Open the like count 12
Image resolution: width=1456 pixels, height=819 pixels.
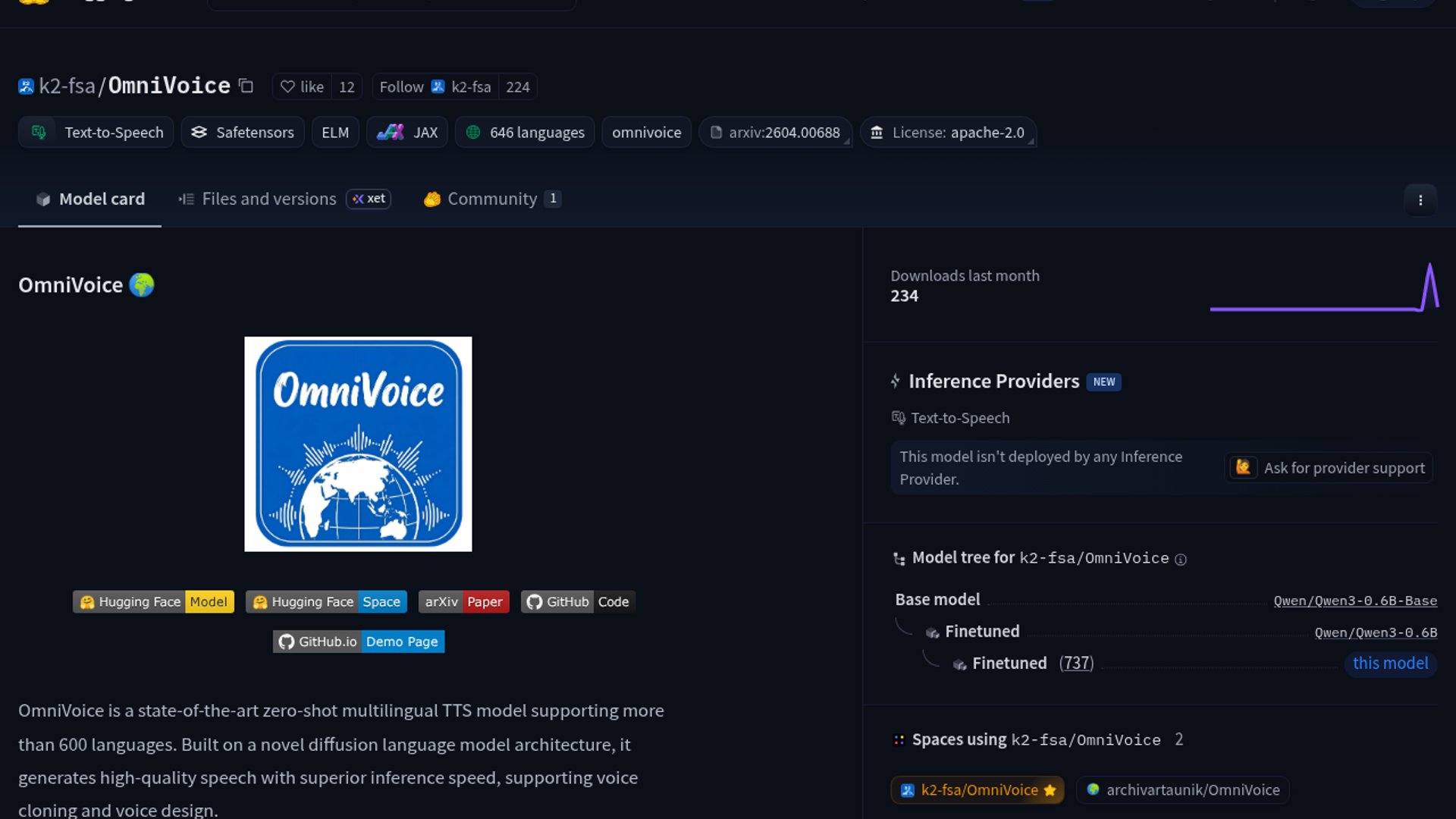tap(347, 86)
